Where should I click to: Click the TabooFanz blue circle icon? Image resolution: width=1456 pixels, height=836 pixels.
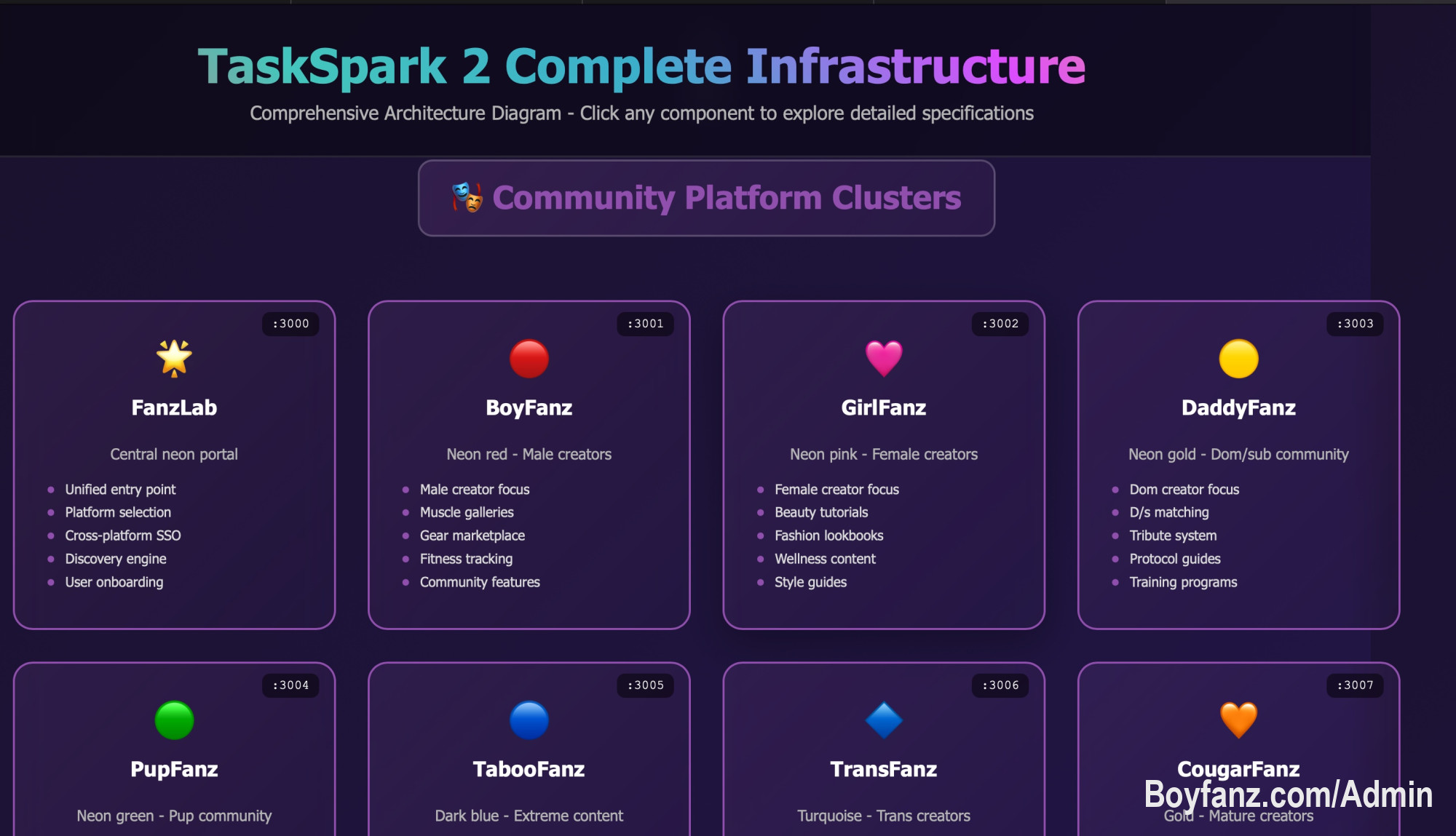529,720
